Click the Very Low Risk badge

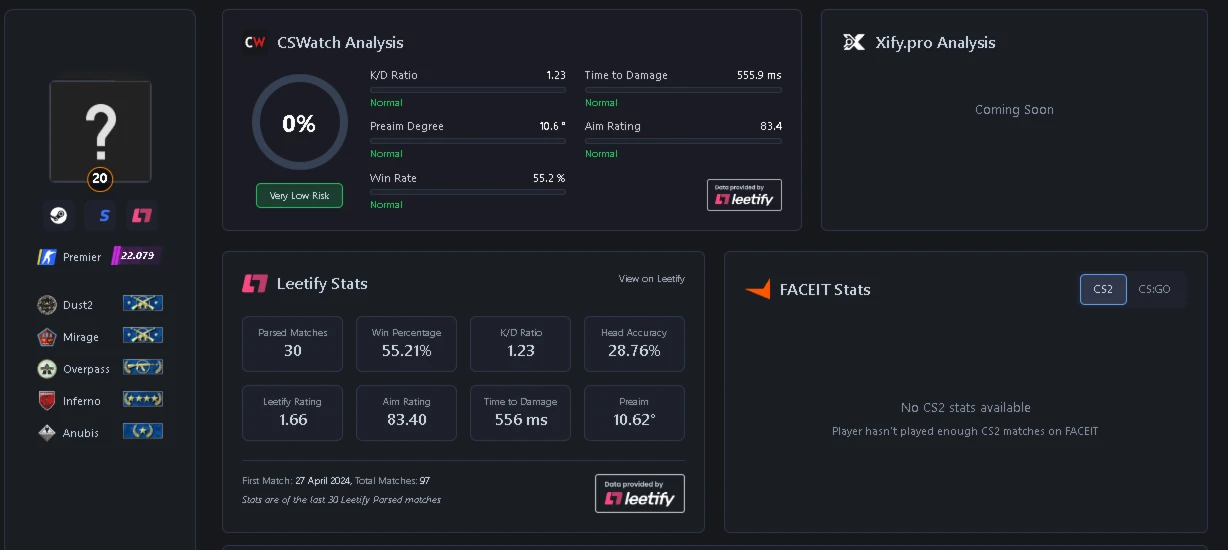click(299, 196)
